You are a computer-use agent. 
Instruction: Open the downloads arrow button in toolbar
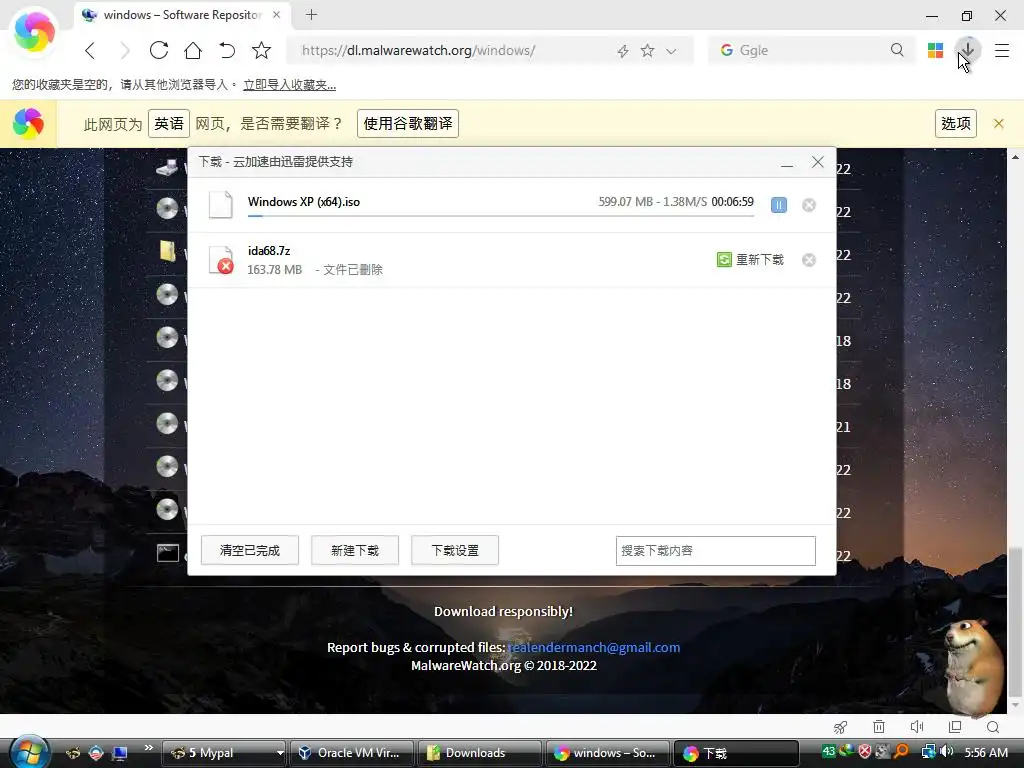tap(967, 50)
